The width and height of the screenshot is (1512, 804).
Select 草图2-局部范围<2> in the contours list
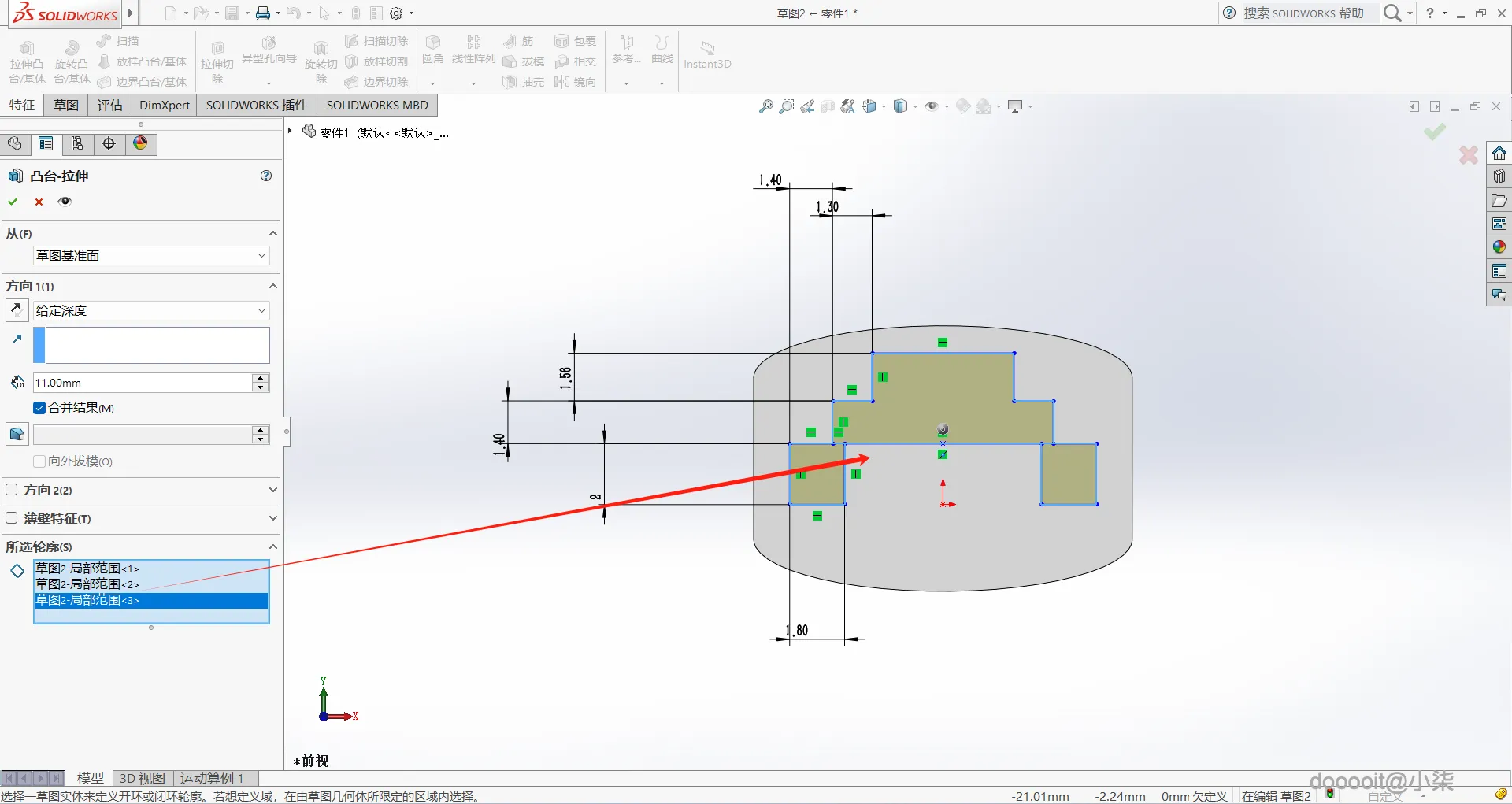click(151, 584)
